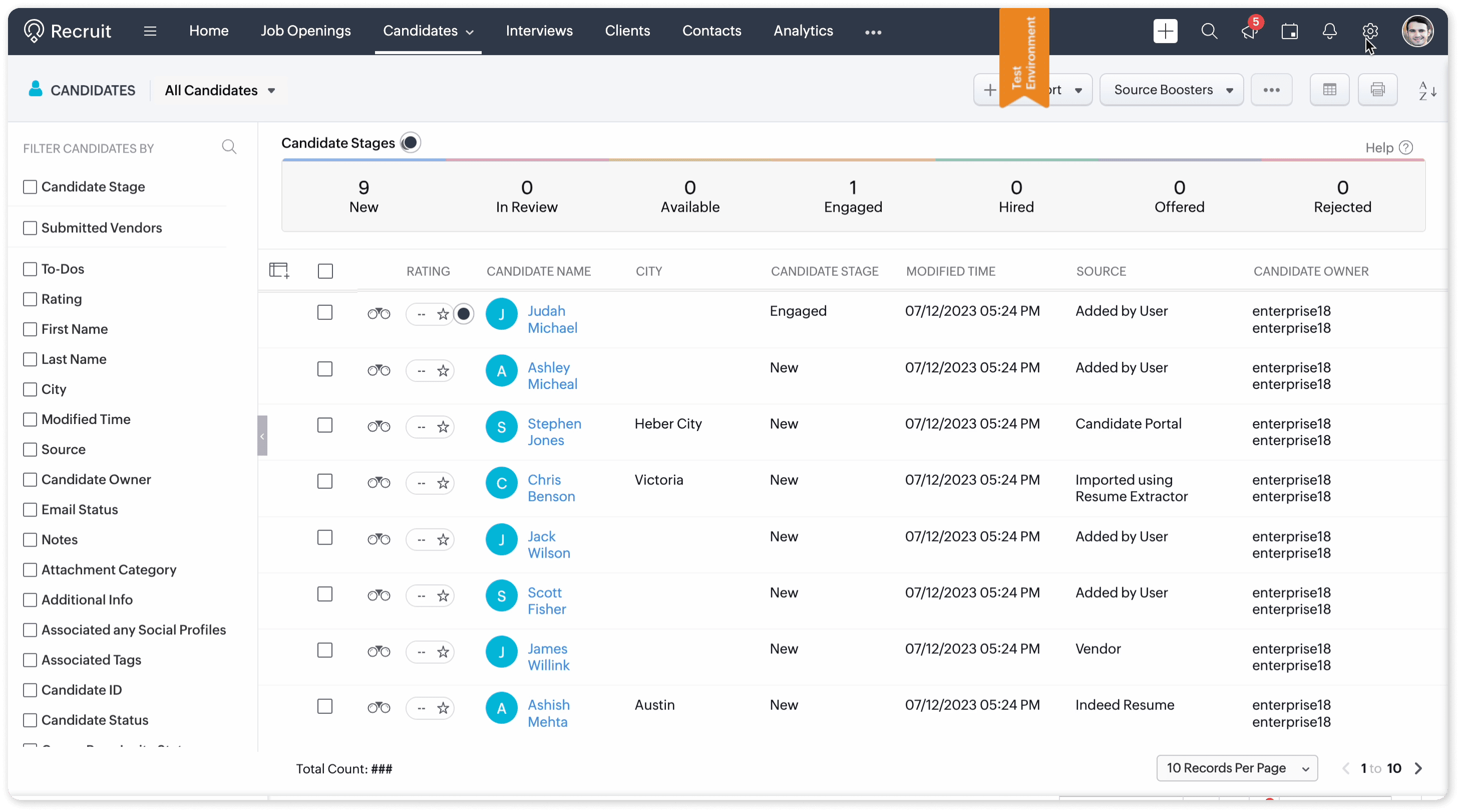Open the Analytics tab

pos(803,31)
